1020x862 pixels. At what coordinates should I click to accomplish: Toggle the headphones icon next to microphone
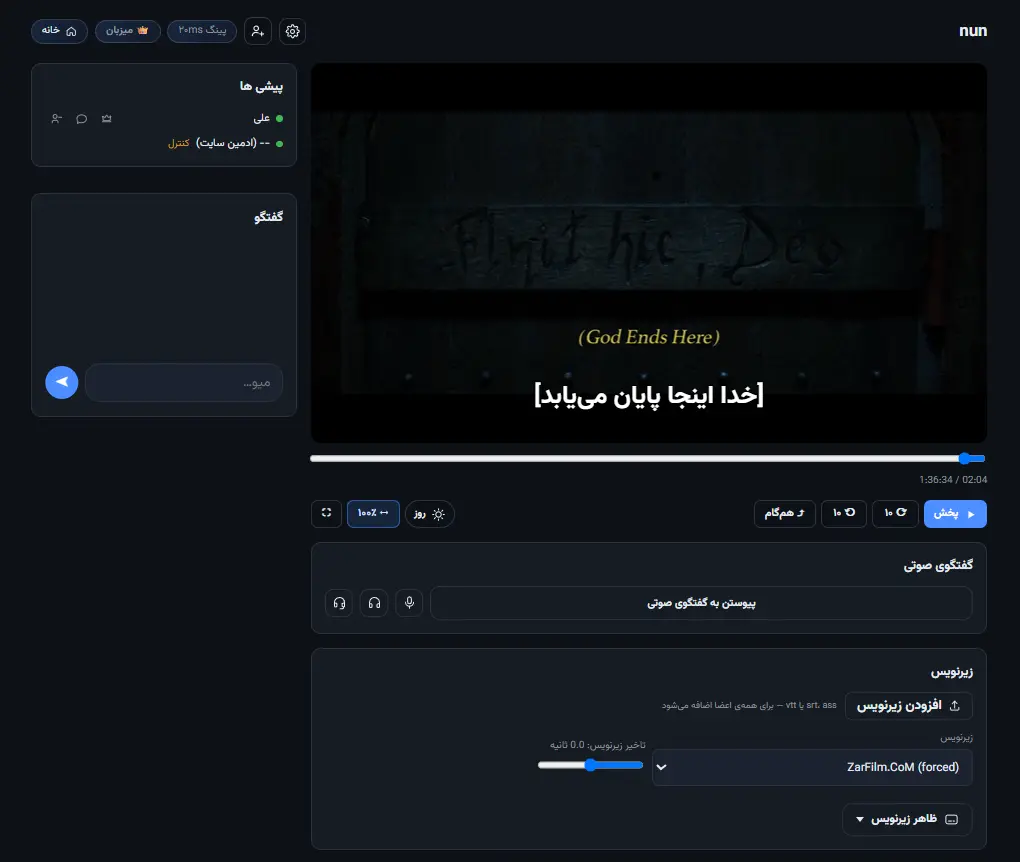[x=374, y=603]
